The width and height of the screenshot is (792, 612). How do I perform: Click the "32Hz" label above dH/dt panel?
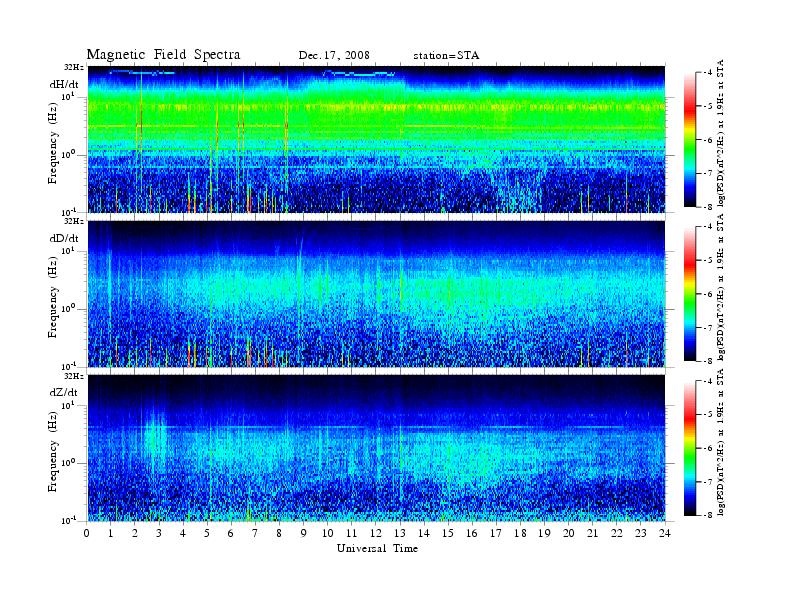click(74, 67)
